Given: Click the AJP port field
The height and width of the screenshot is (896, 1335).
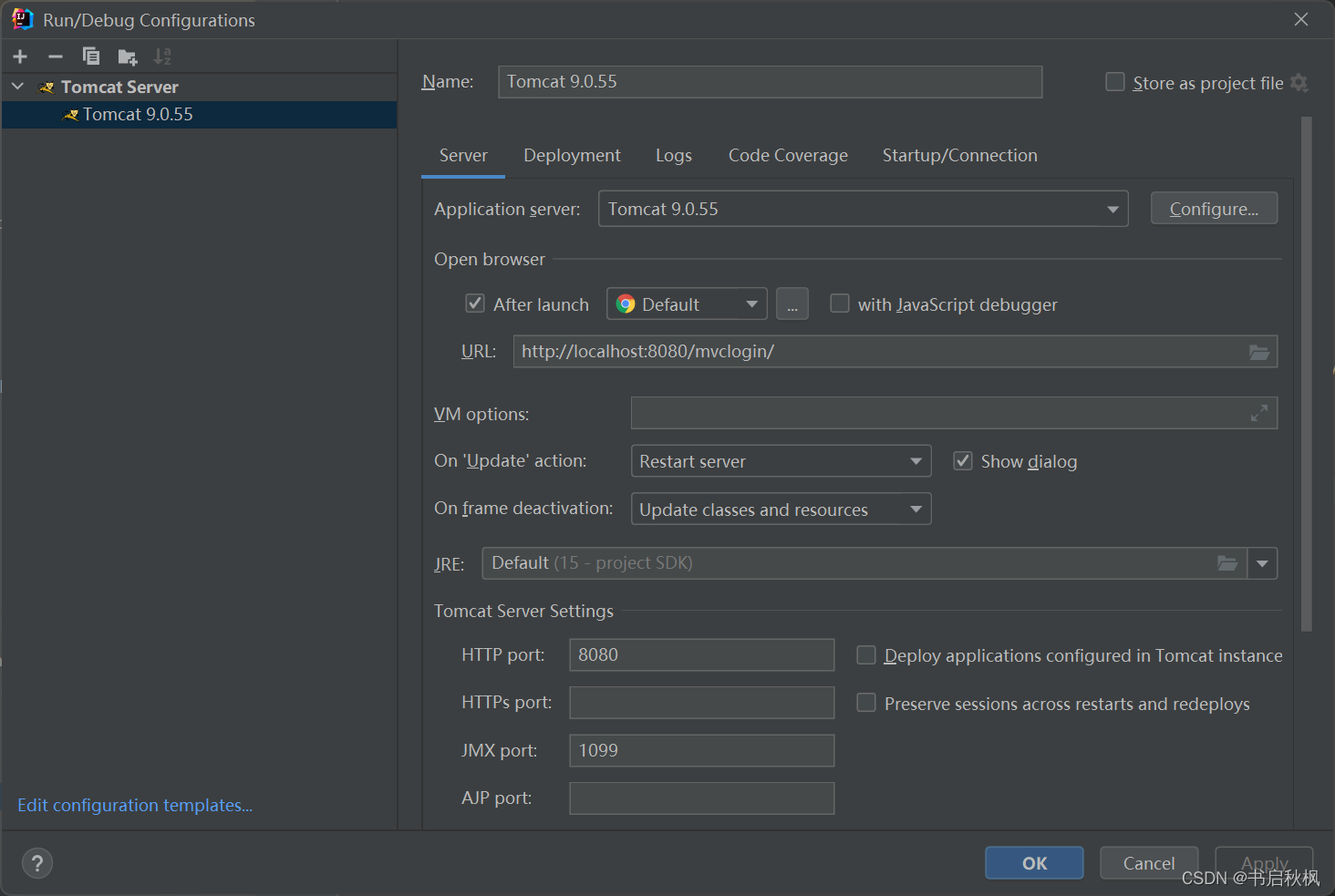Looking at the screenshot, I should [x=702, y=798].
